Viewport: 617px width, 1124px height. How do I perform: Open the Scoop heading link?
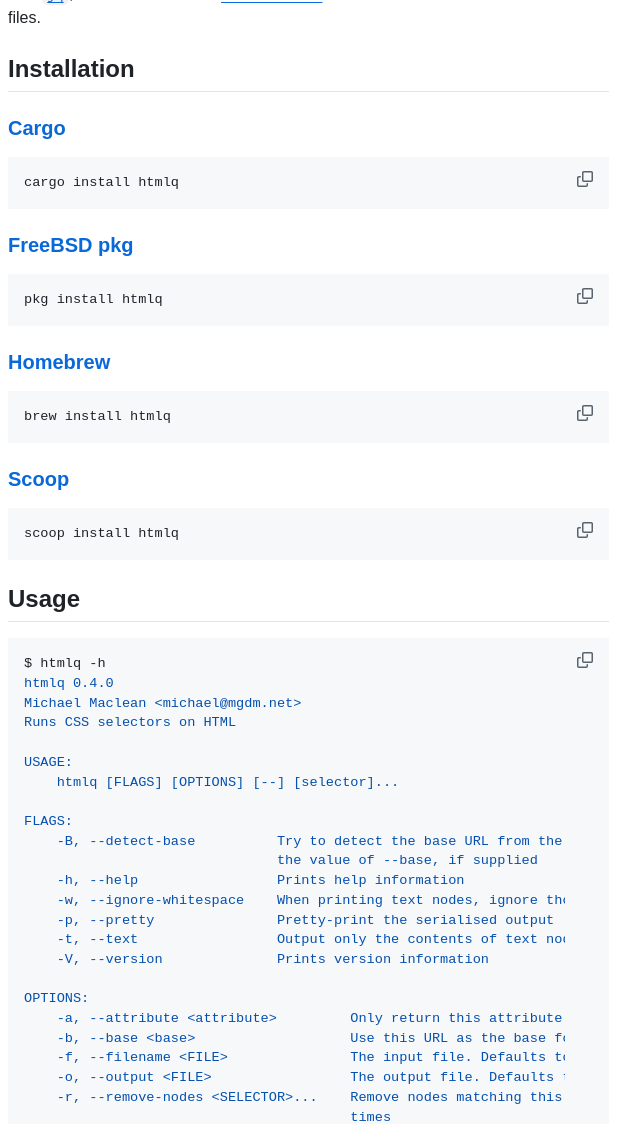click(38, 479)
